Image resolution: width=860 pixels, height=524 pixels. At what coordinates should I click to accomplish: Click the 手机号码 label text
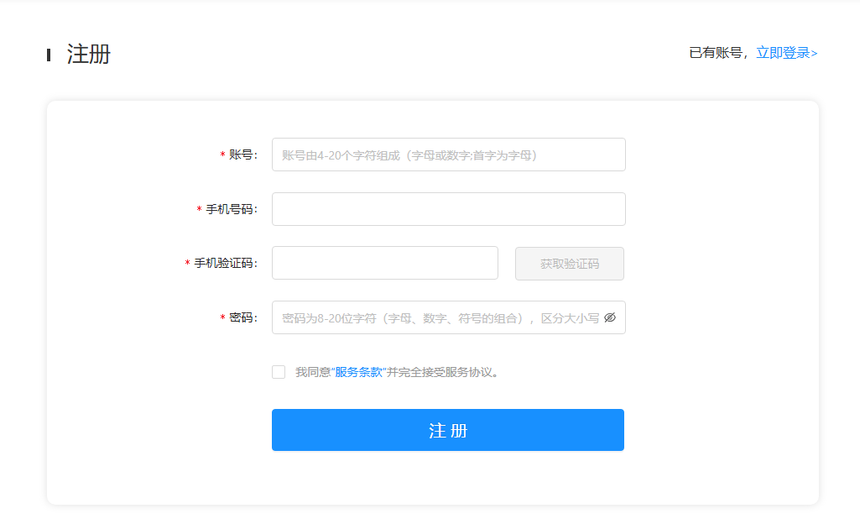[229, 209]
